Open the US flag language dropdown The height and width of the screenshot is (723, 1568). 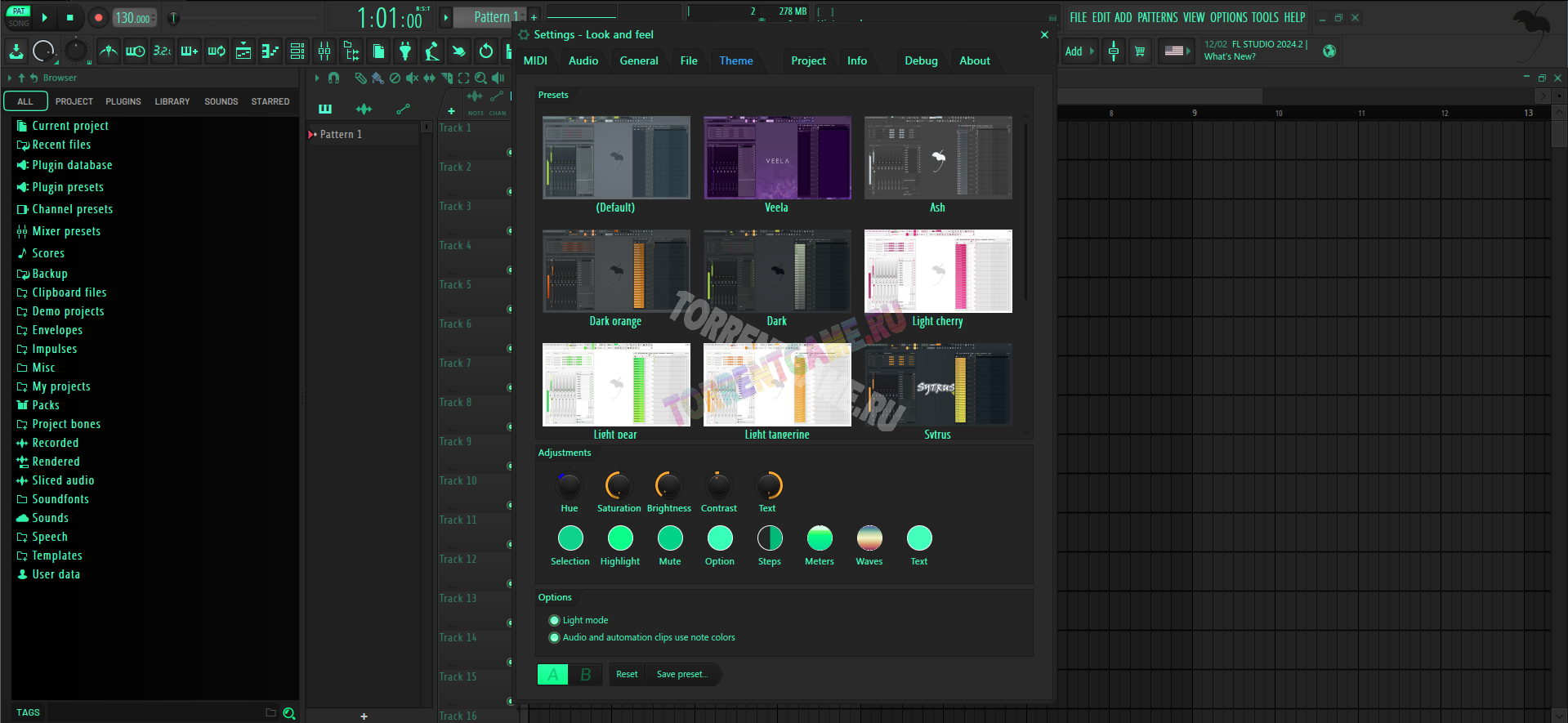point(1177,51)
